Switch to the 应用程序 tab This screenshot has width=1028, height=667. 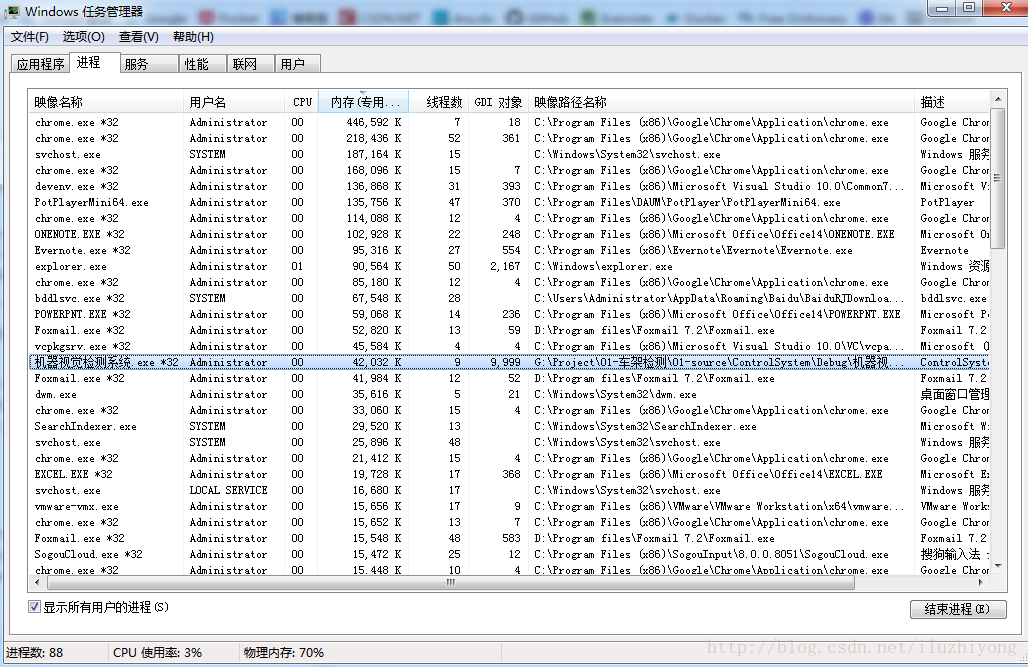[41, 64]
